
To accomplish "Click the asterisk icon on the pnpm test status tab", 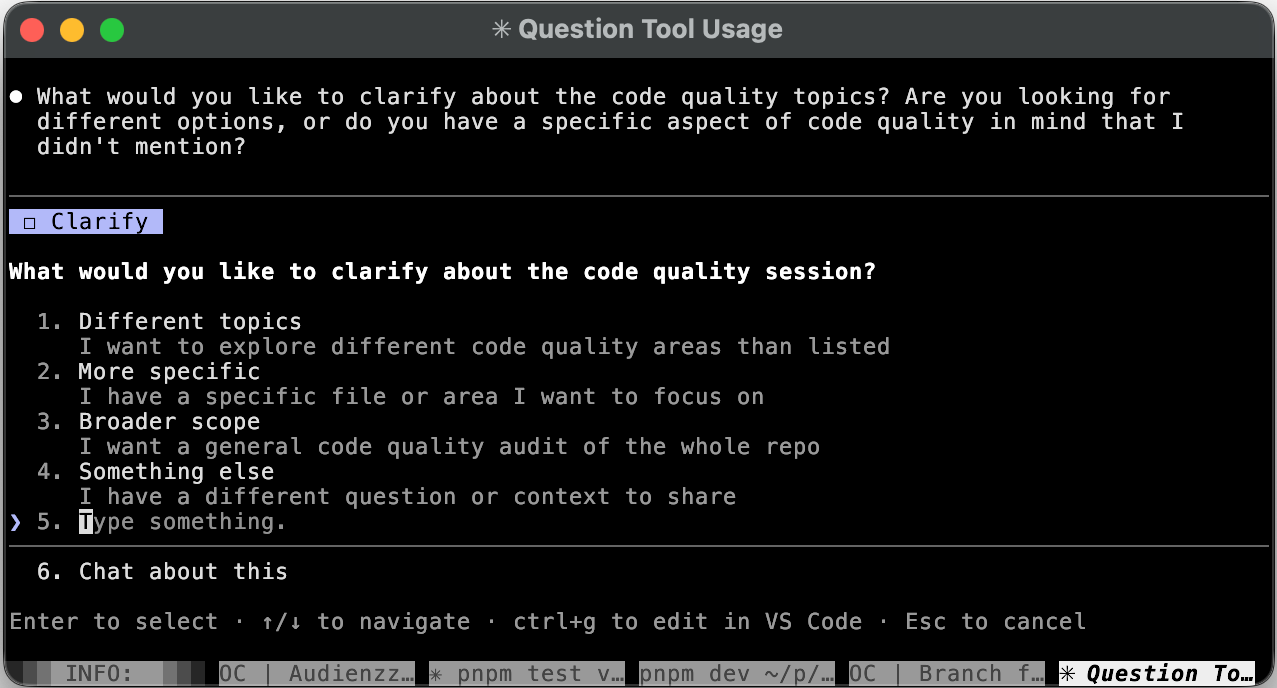I will click(x=438, y=672).
